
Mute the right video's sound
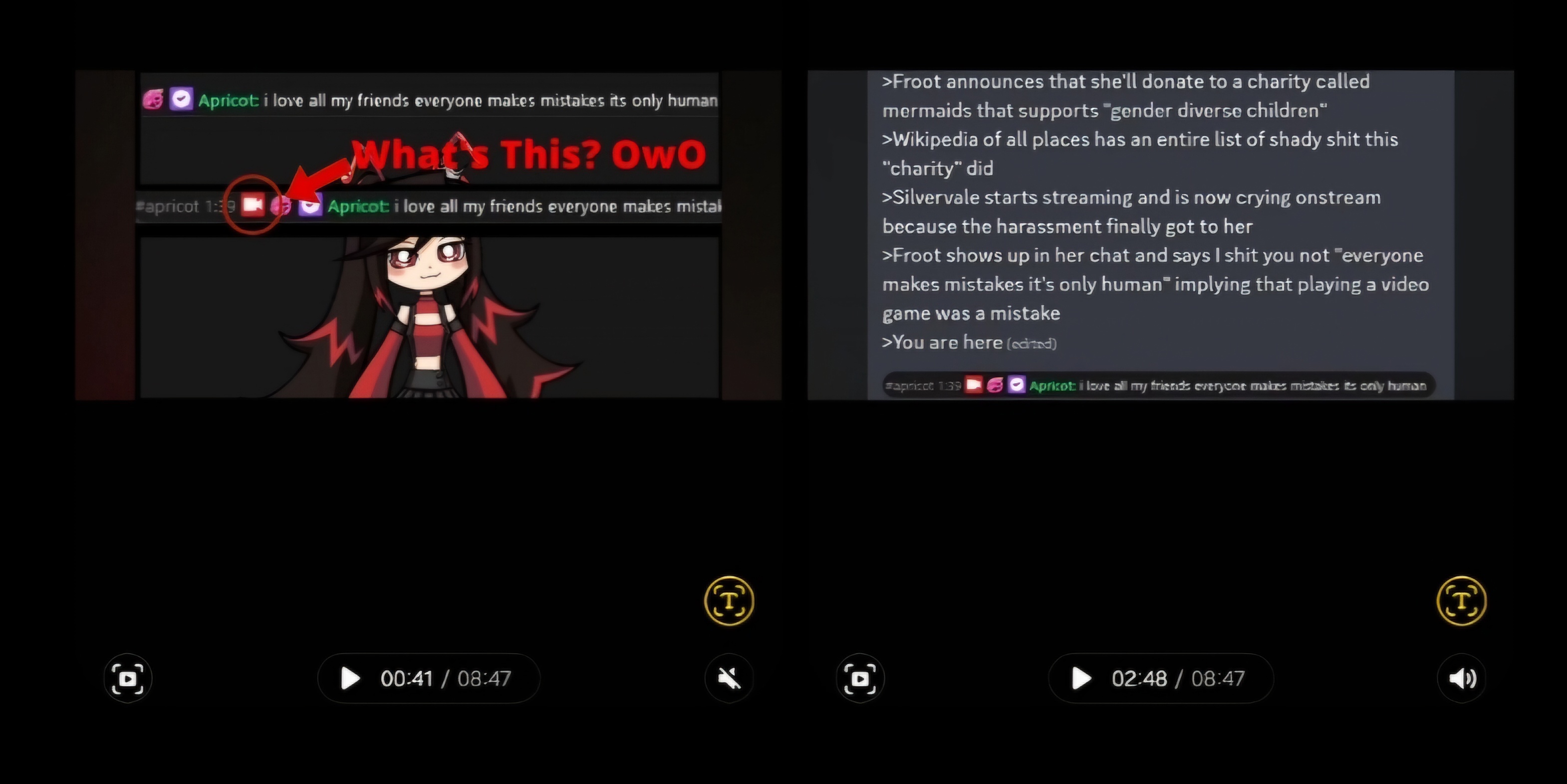point(1461,678)
